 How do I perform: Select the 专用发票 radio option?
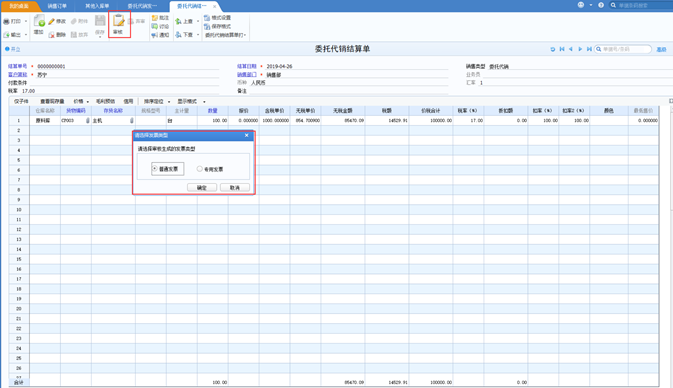200,169
